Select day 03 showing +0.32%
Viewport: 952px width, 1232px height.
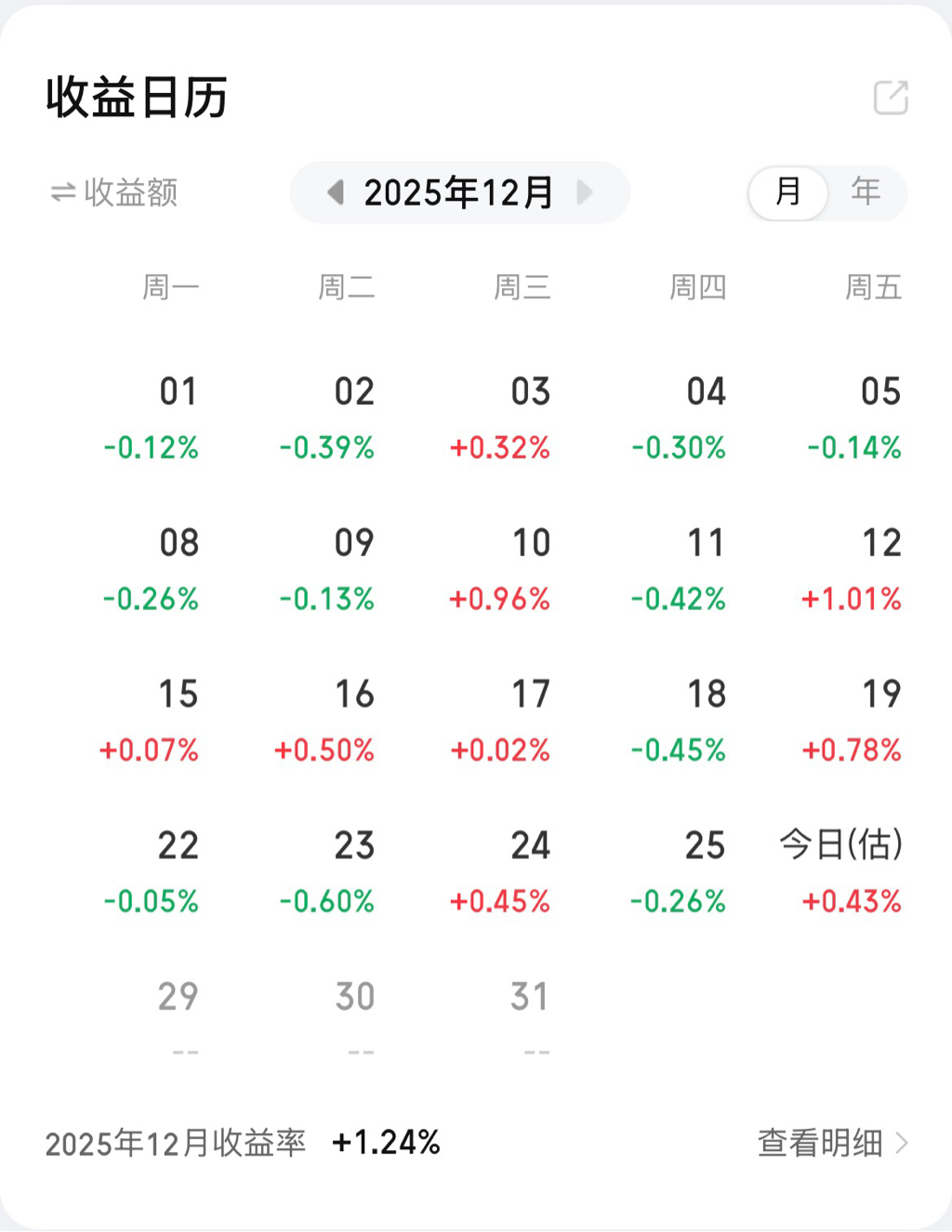pos(509,418)
